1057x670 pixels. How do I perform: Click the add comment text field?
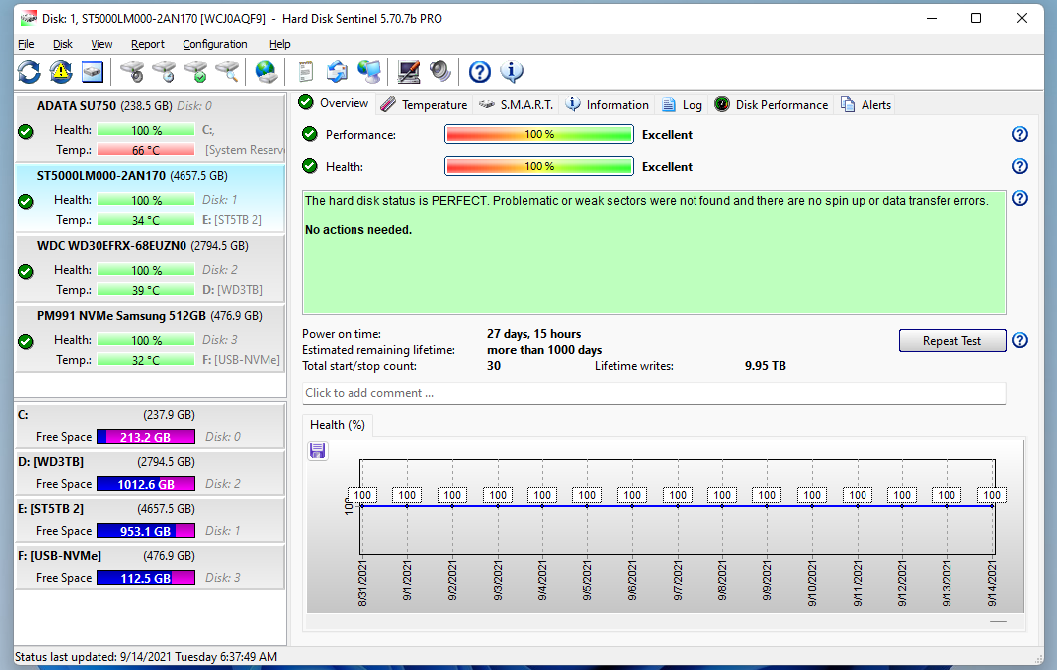tap(654, 393)
